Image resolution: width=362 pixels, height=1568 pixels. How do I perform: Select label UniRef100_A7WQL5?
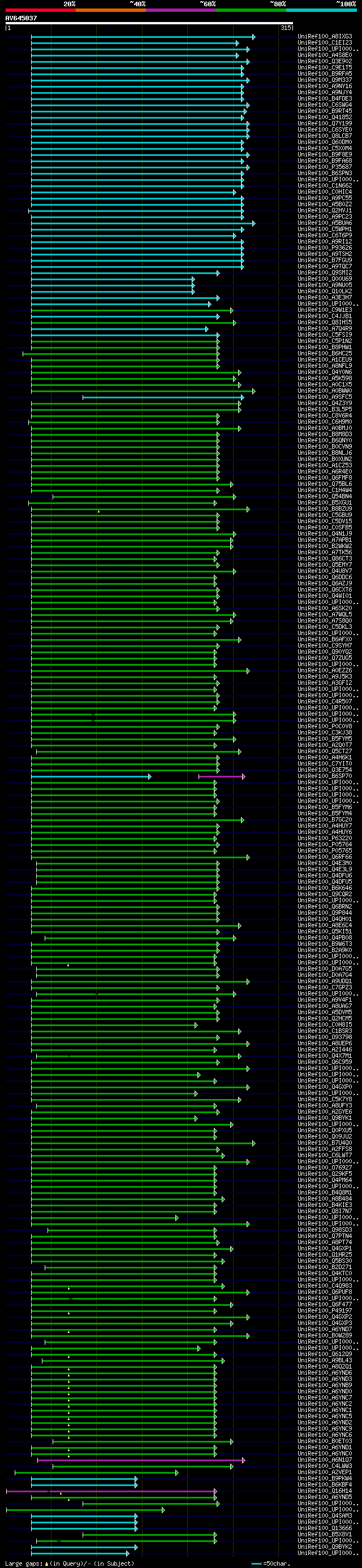324,614
